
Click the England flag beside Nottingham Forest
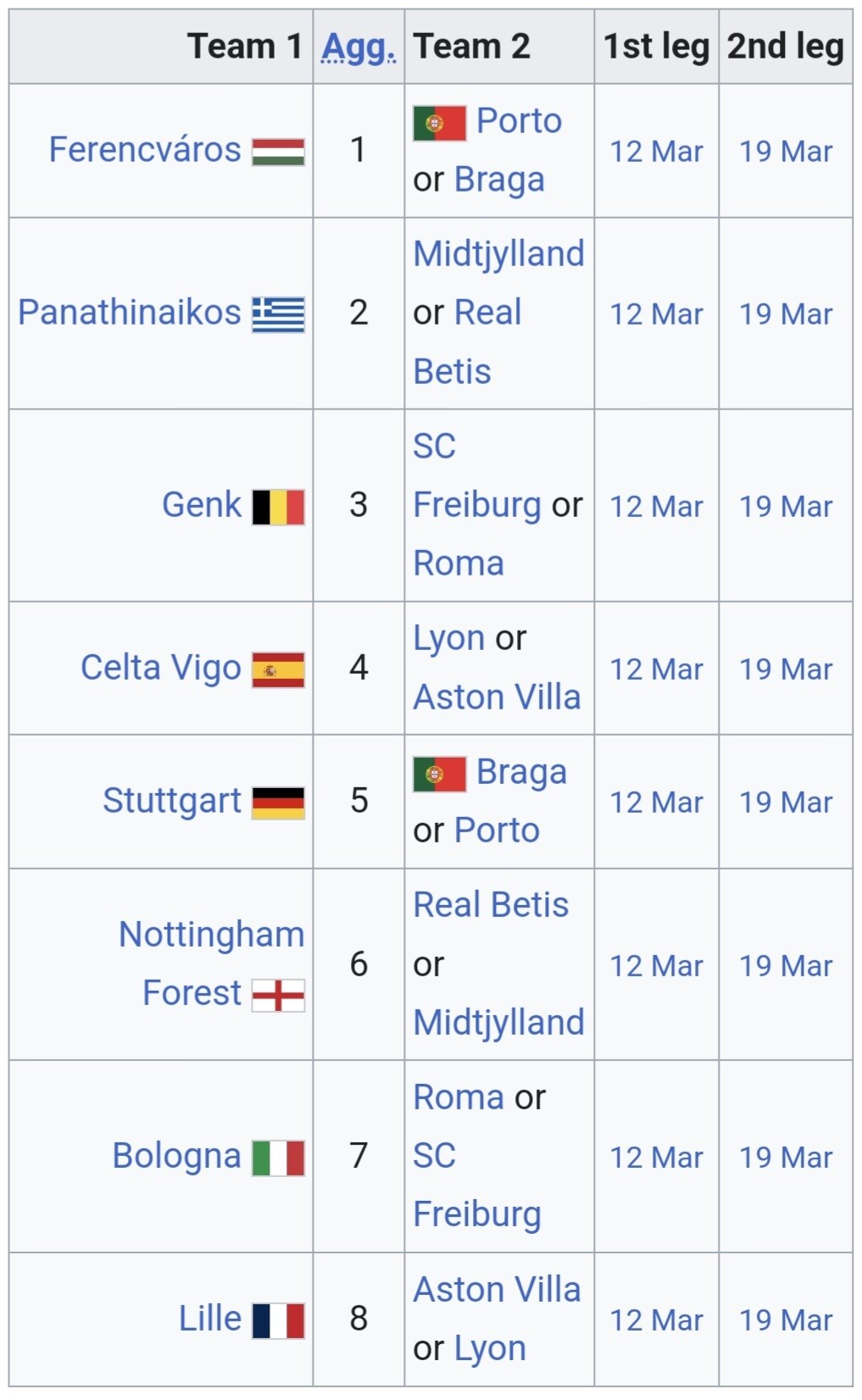click(x=278, y=995)
